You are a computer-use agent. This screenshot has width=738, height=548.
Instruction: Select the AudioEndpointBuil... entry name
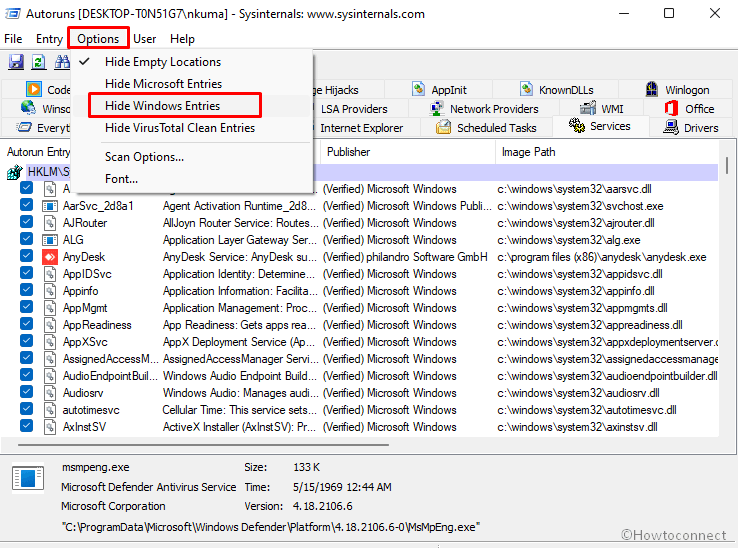110,376
